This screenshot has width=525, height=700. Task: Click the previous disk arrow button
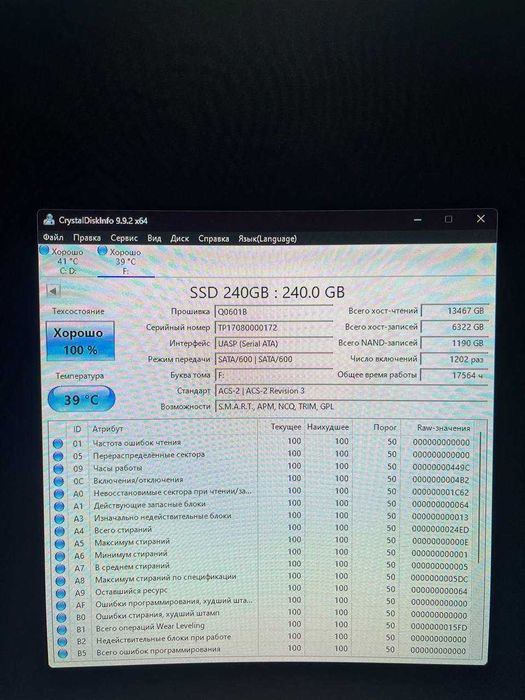[53, 291]
